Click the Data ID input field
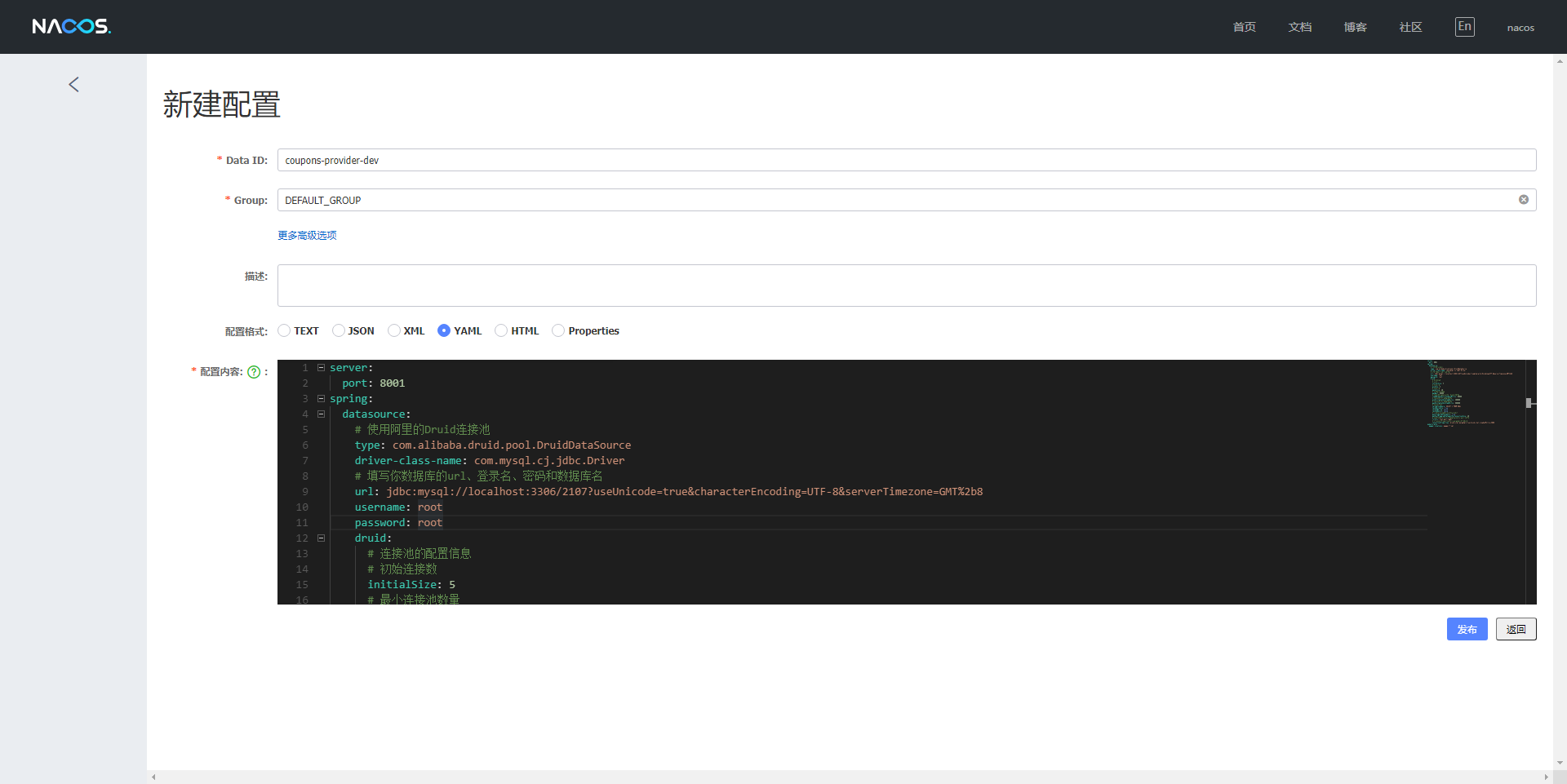 click(x=907, y=160)
